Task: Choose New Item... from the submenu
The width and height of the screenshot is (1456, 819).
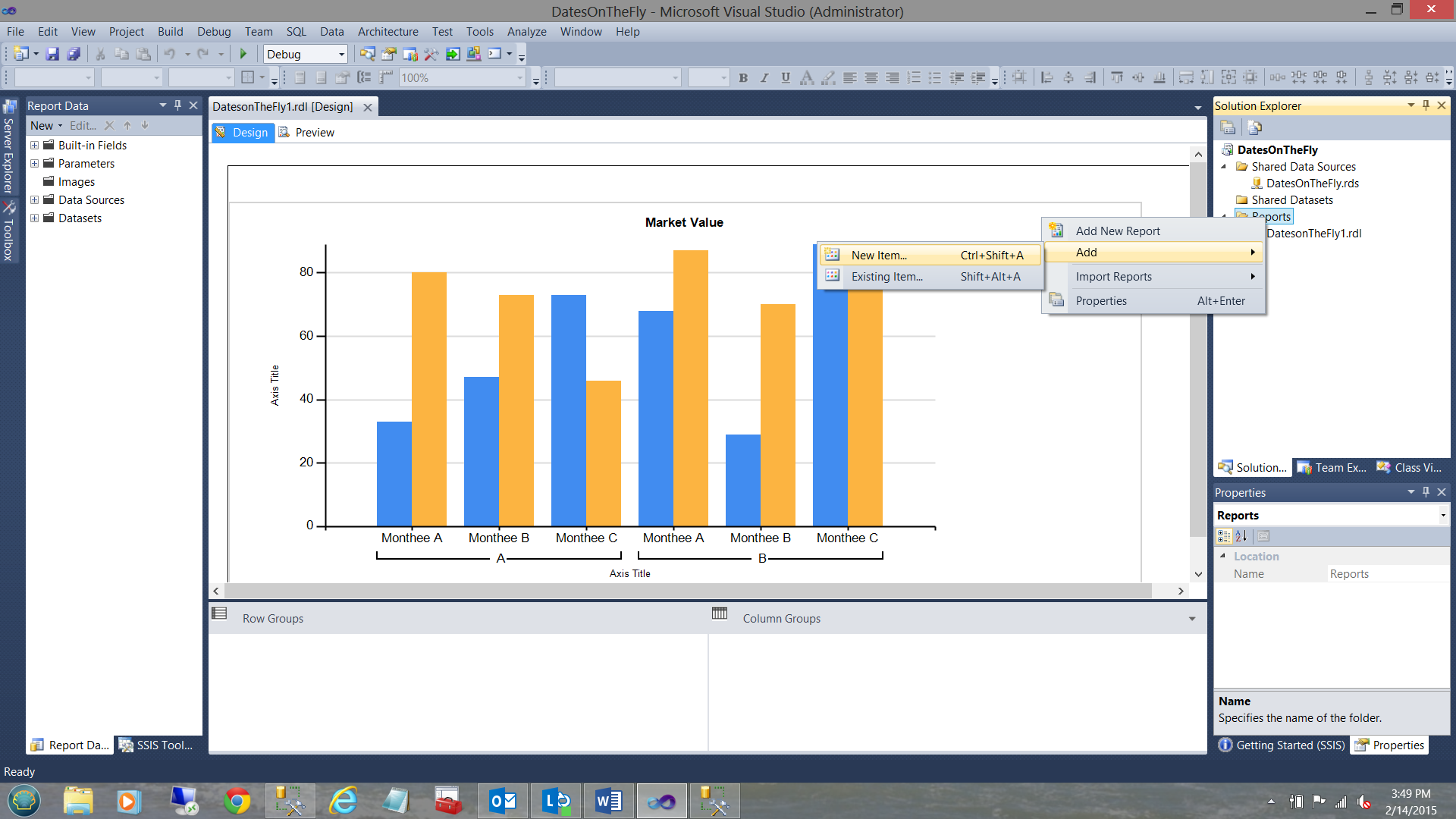Action: pyautogui.click(x=879, y=255)
